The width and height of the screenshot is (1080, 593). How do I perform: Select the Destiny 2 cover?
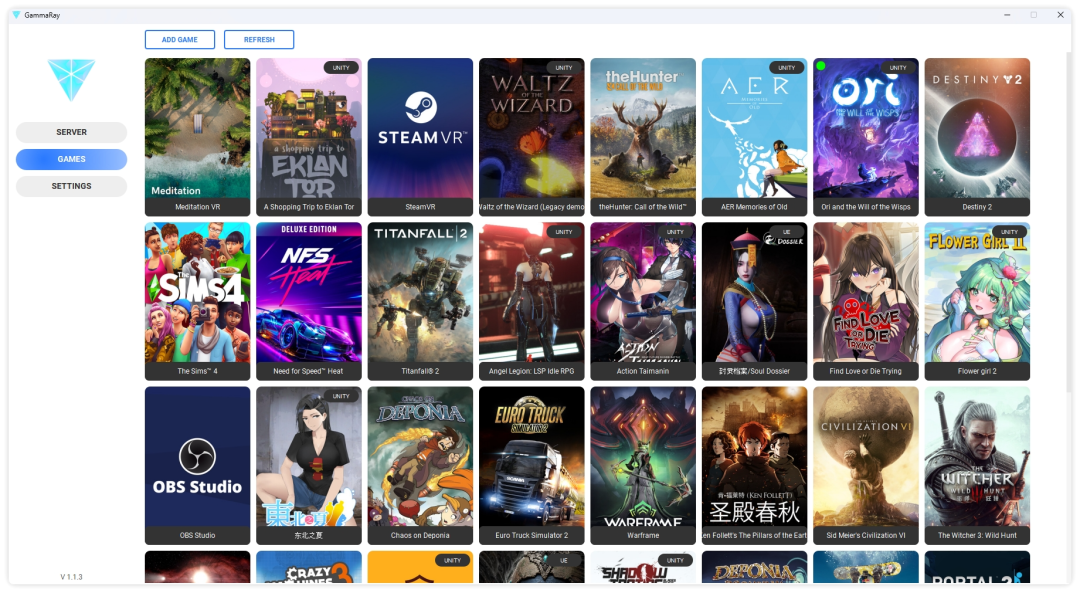[x=976, y=128]
